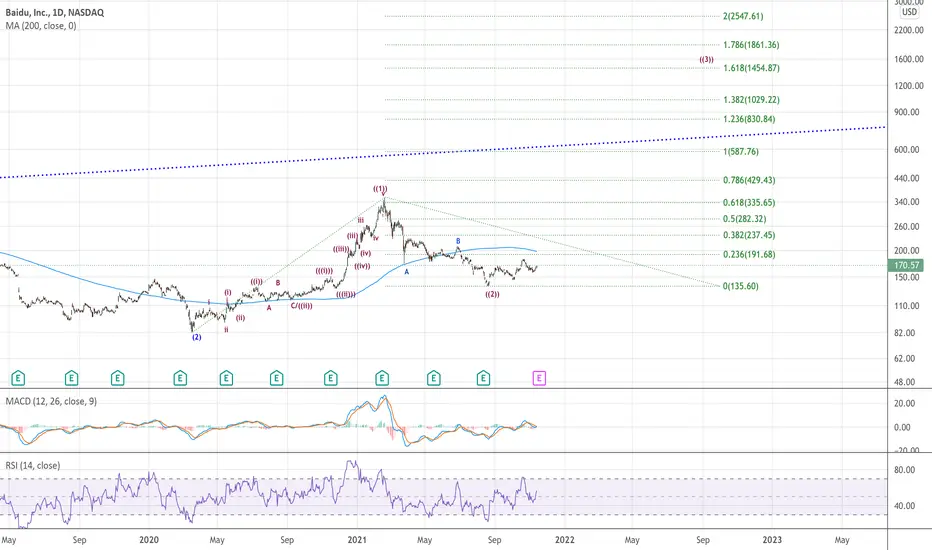This screenshot has height=550, width=932.
Task: Click the 80.00 RSI axis label
Action: 905,470
